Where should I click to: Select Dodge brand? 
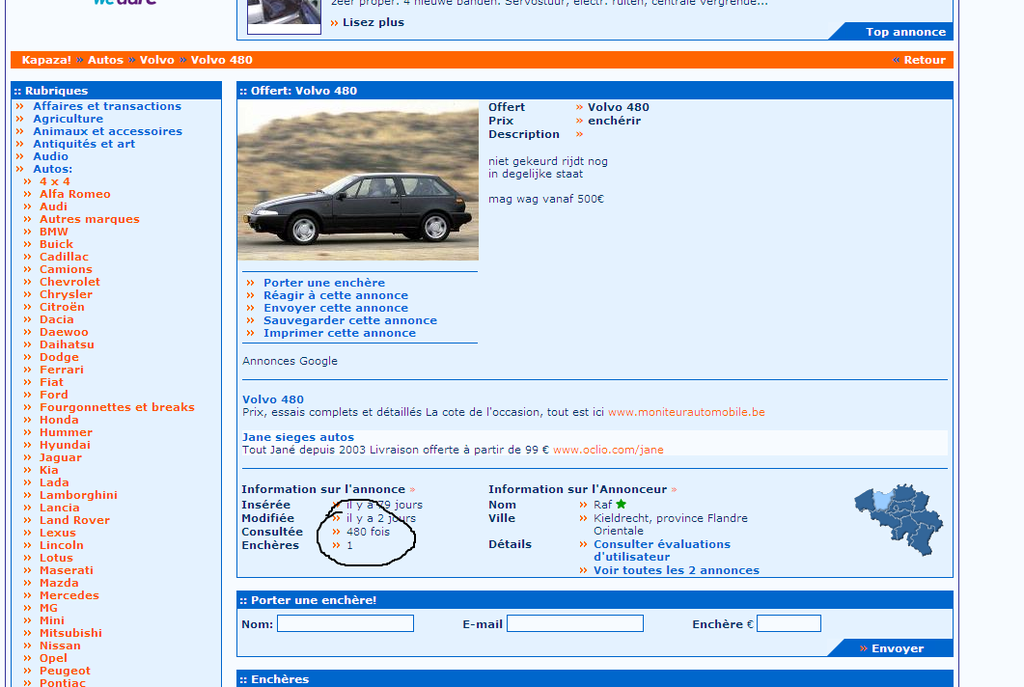59,357
